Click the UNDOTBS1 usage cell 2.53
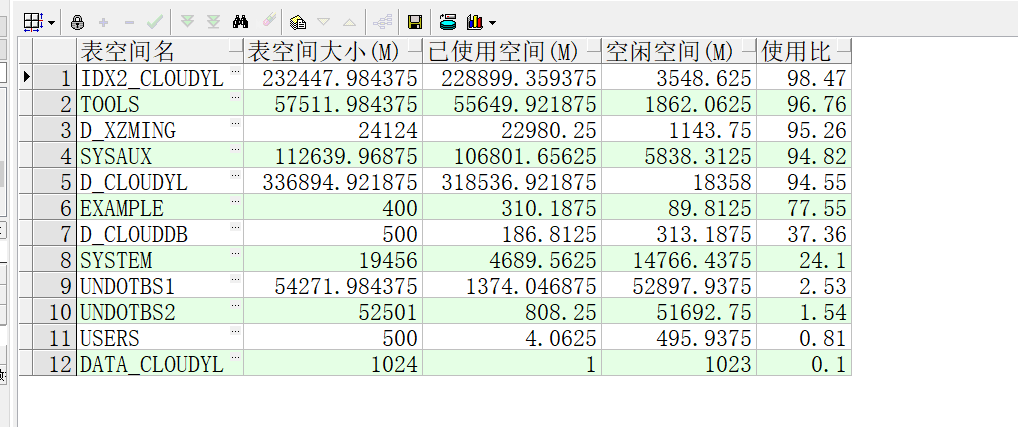1018x427 pixels. pos(804,286)
